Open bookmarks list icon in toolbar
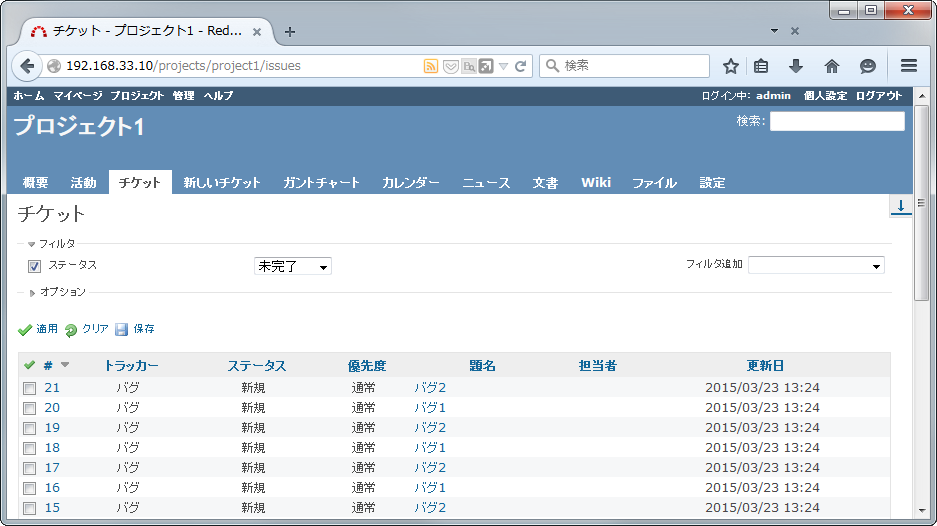Image resolution: width=937 pixels, height=526 pixels. pos(761,66)
